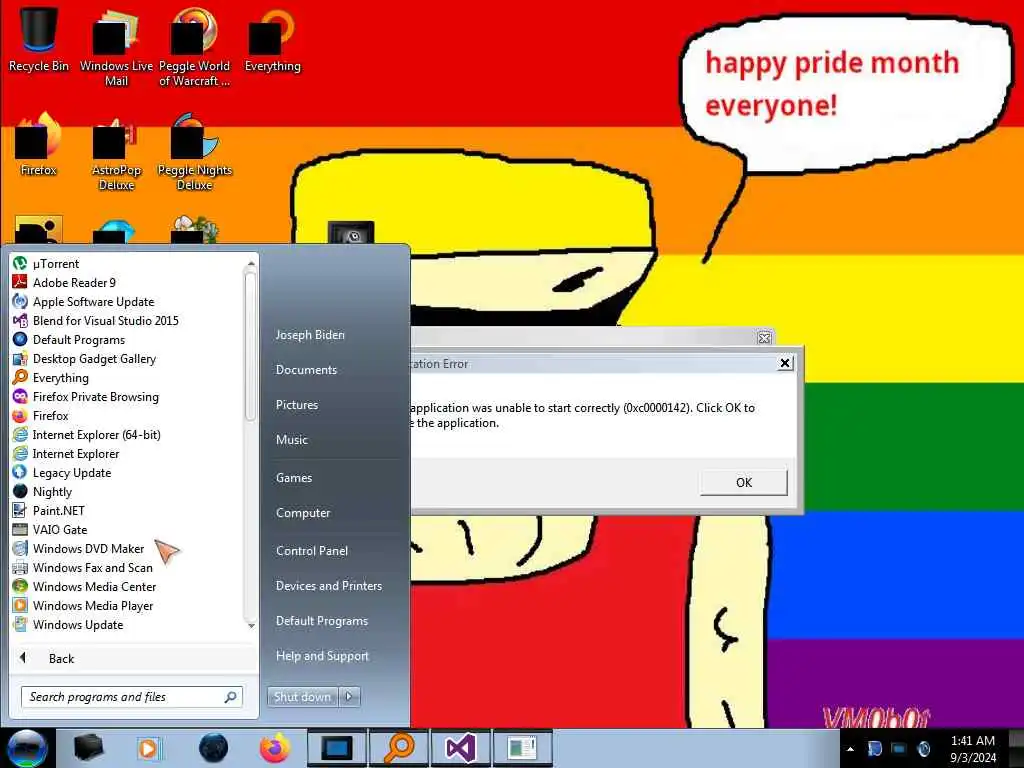Expand the Shut down options arrow
Screen dimensions: 1024x768
349,697
